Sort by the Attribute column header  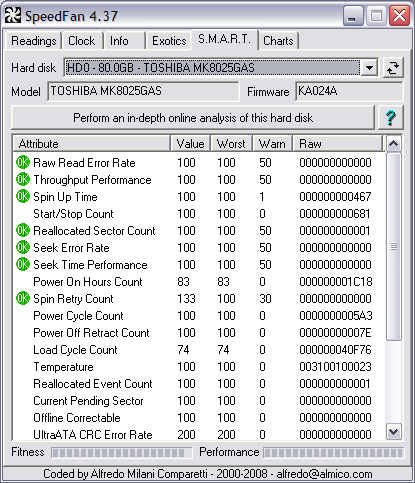point(92,144)
